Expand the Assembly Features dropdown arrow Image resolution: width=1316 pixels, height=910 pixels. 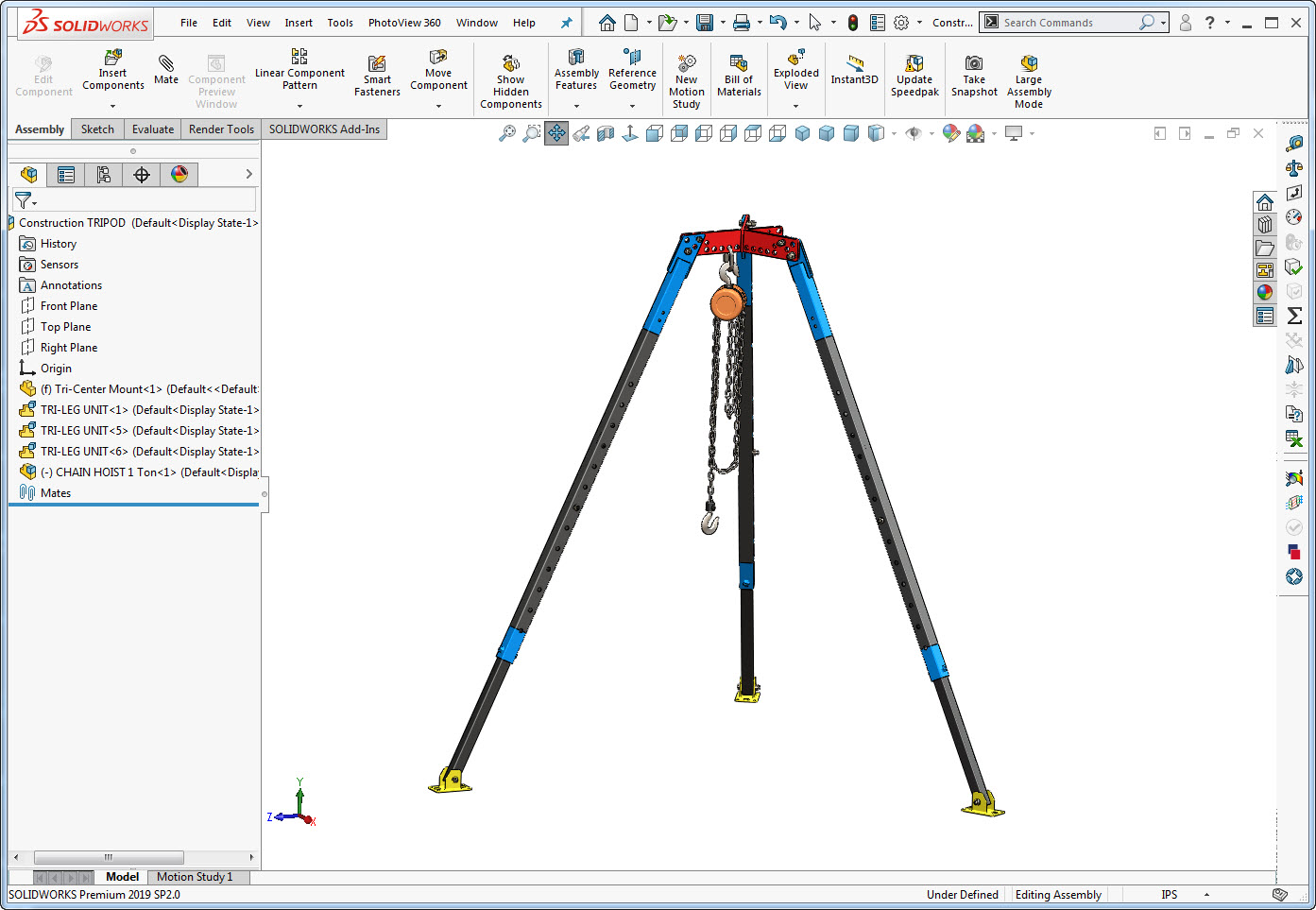point(576,106)
